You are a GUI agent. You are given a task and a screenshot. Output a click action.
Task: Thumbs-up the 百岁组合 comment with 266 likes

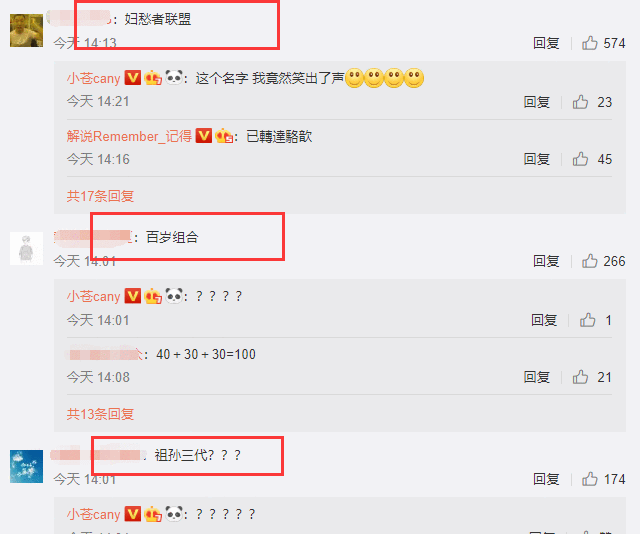[x=589, y=261]
